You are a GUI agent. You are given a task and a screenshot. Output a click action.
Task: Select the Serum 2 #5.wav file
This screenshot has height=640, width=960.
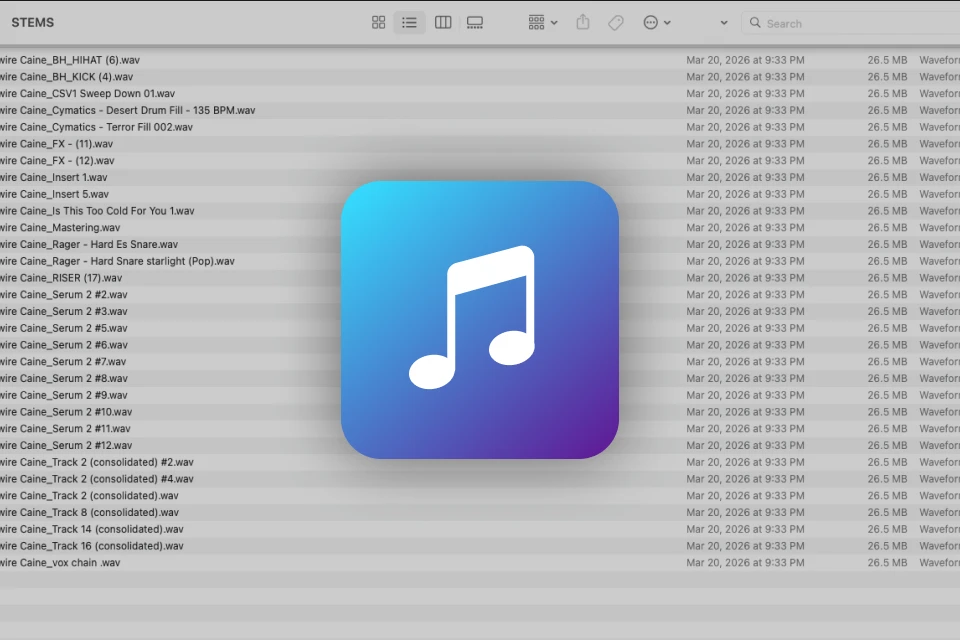pyautogui.click(x=64, y=328)
